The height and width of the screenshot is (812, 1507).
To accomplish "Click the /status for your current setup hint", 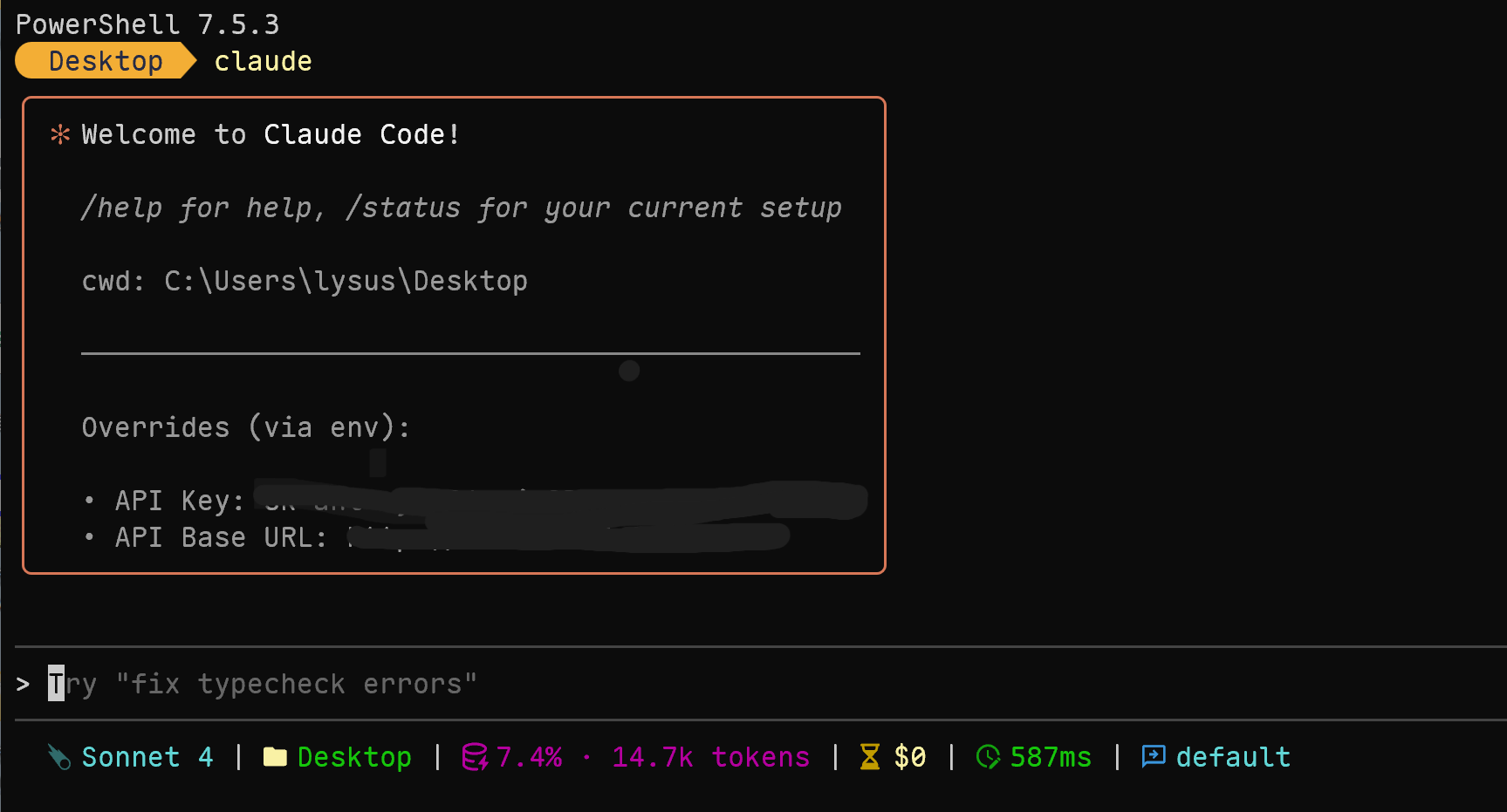I will tap(593, 208).
